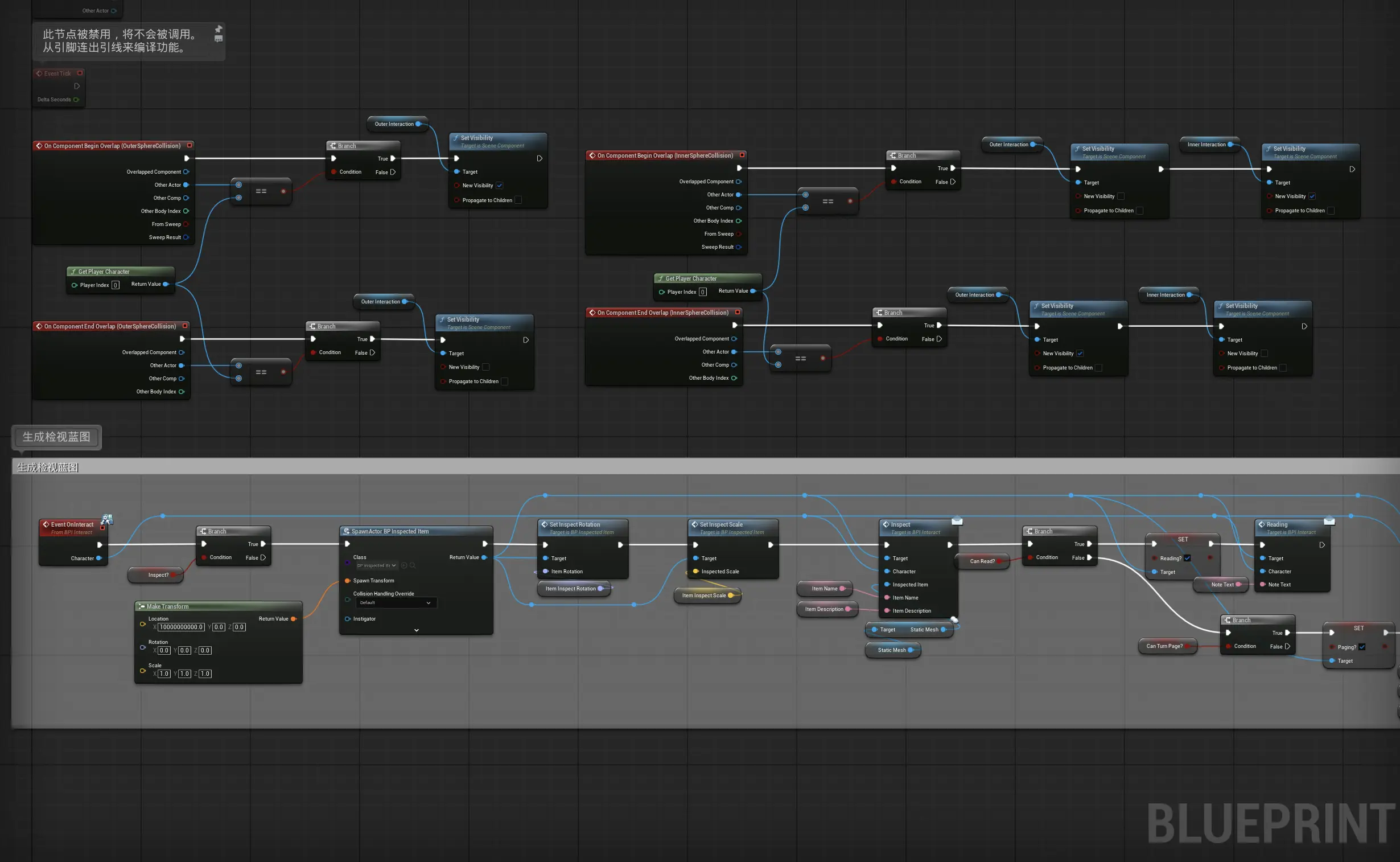Click the envelope icon on Reading node
Viewport: 1400px width, 862px height.
click(1329, 520)
